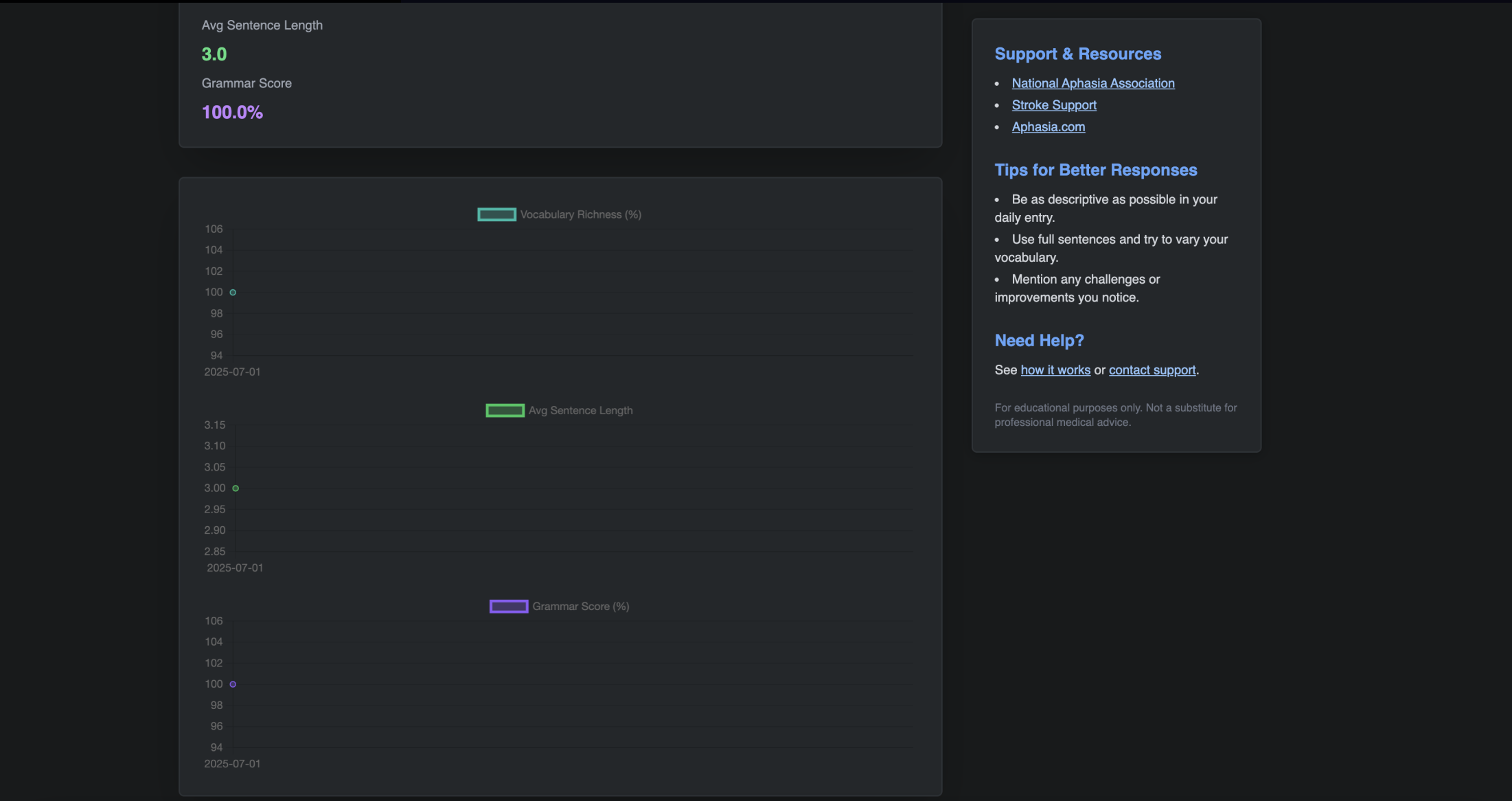Click the Avg Sentence Length legend text
The width and height of the screenshot is (1512, 801).
(580, 410)
